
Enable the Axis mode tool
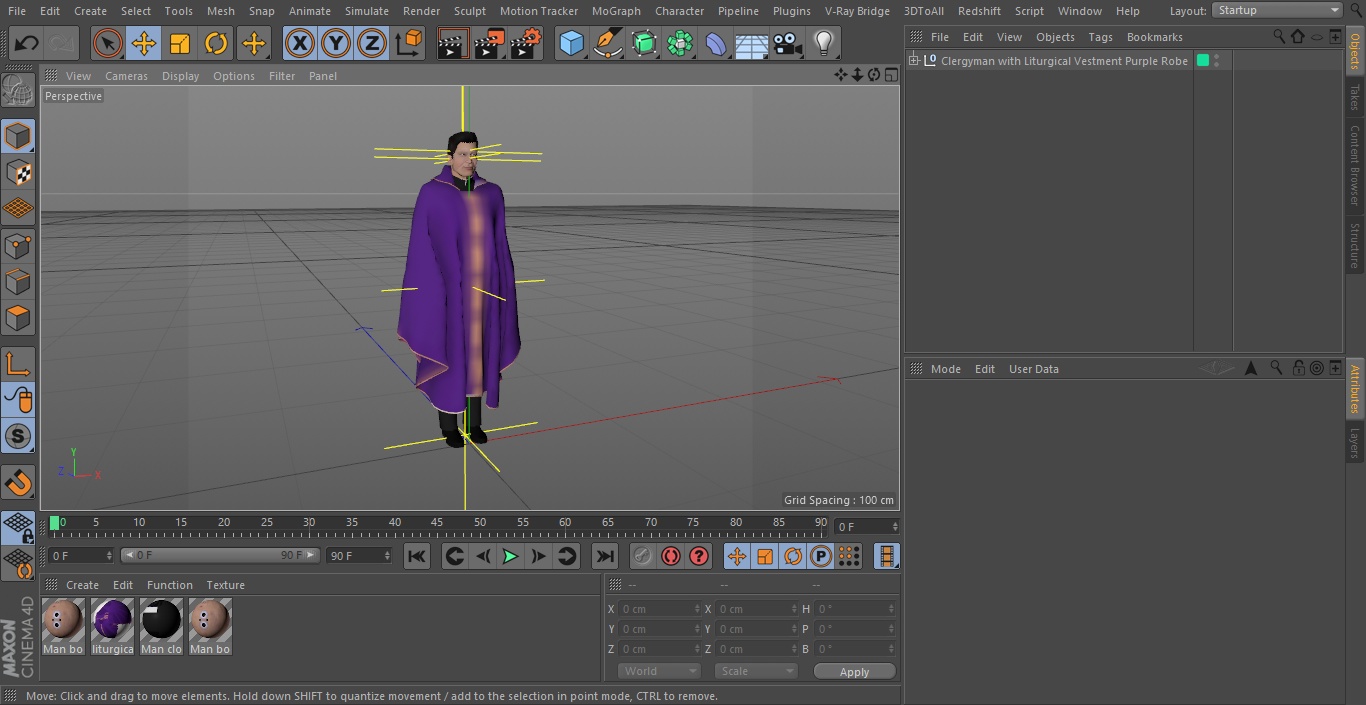tap(18, 364)
